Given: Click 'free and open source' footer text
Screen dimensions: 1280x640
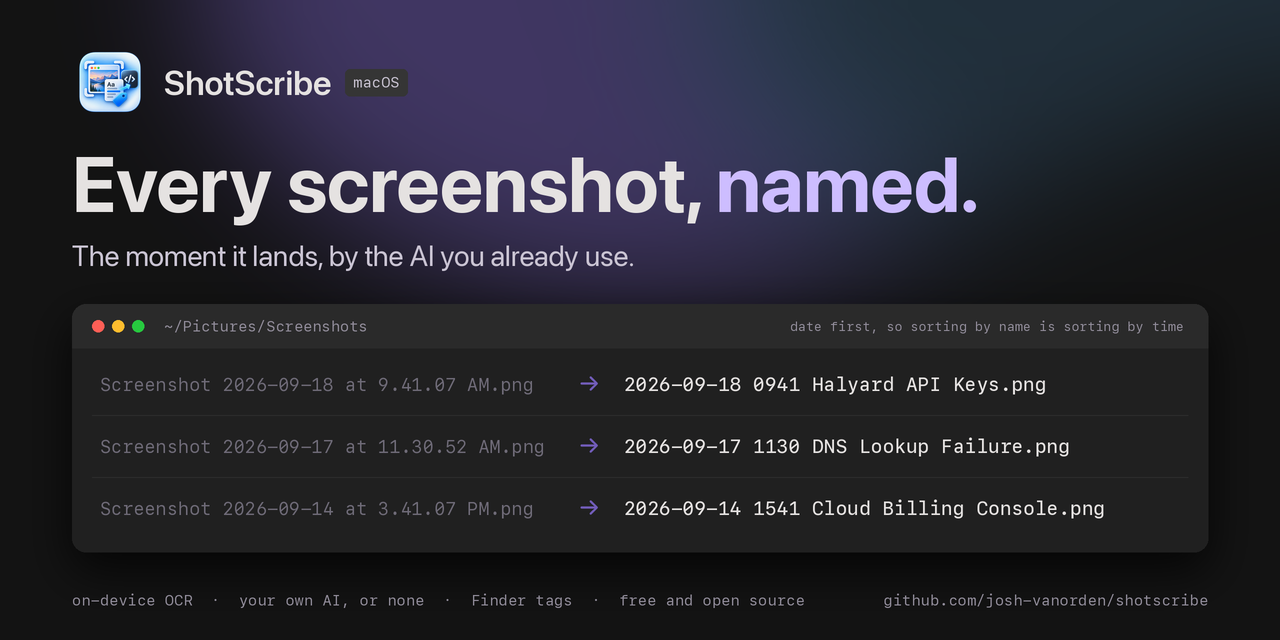Looking at the screenshot, I should click(712, 601).
